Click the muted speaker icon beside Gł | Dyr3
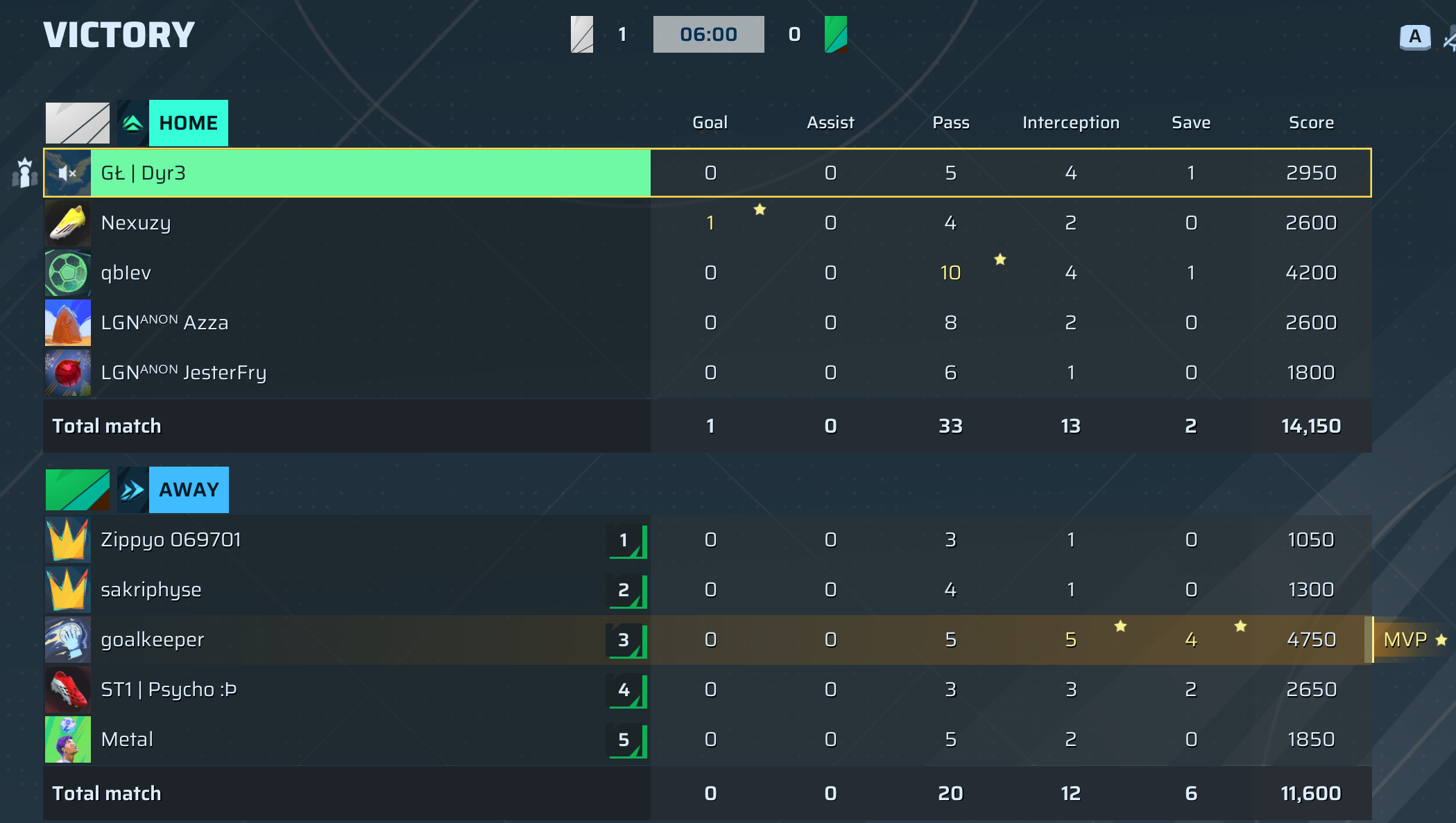 [67, 173]
